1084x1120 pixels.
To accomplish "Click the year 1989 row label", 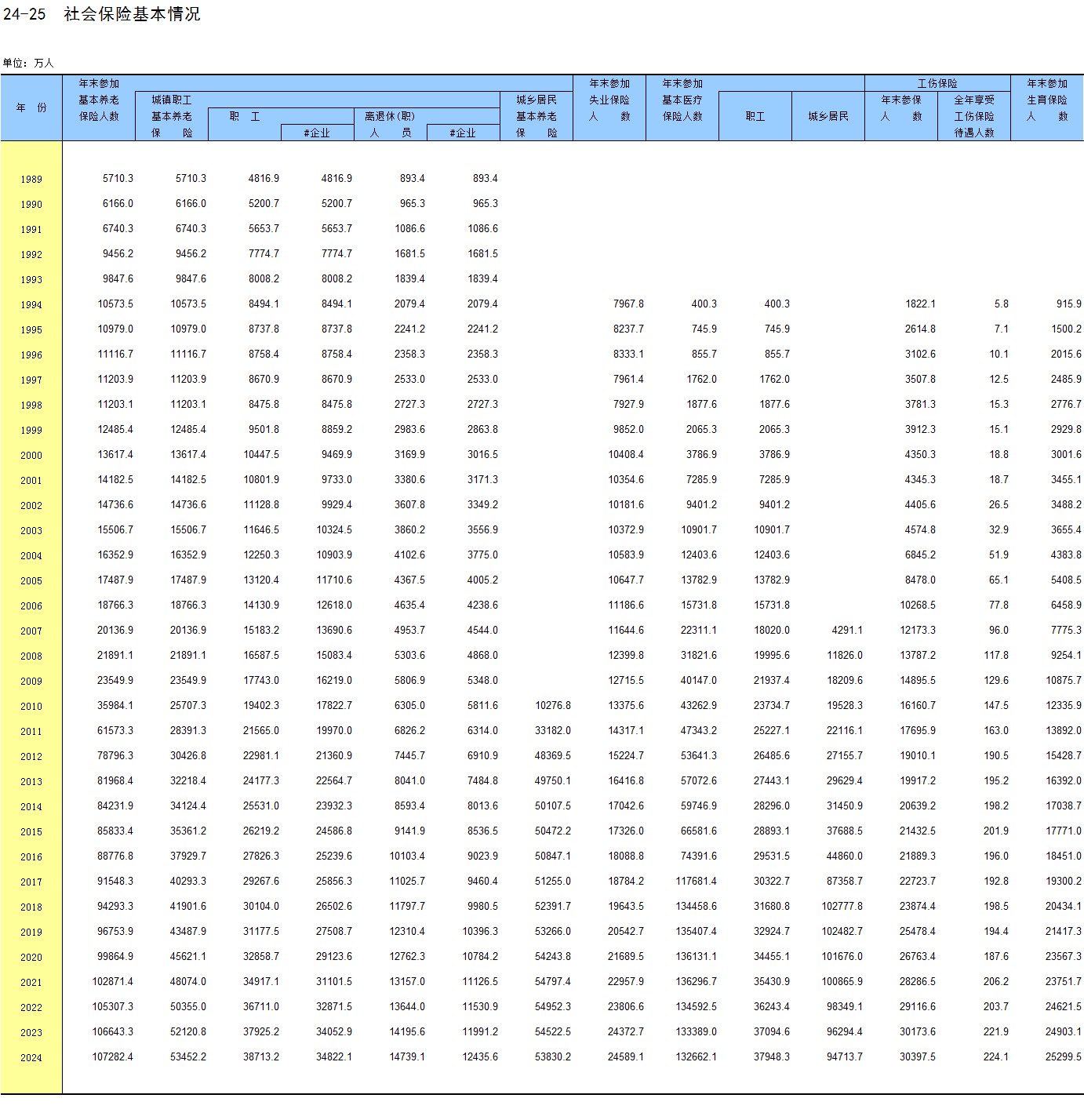I will (31, 180).
